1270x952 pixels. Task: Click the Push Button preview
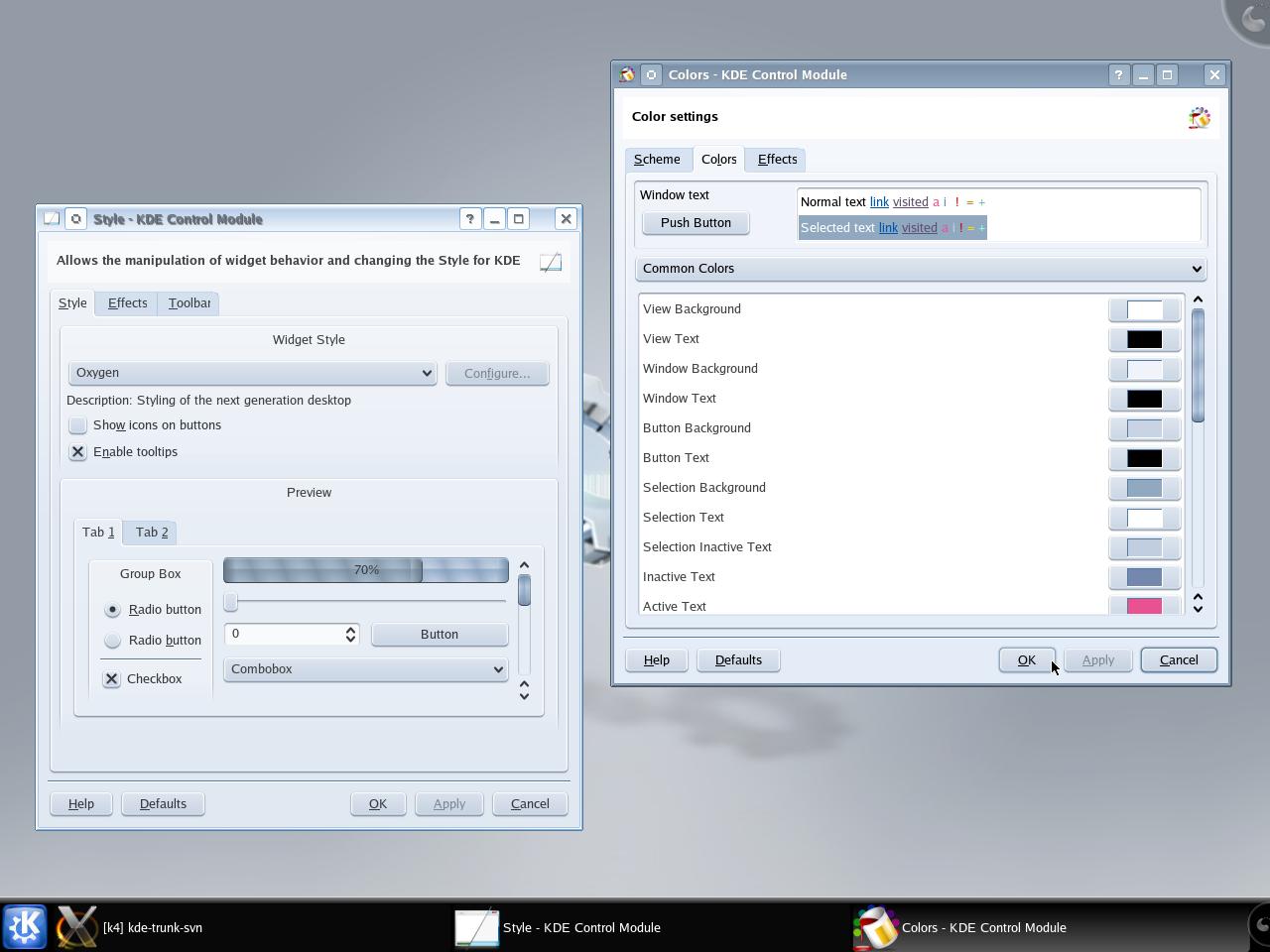click(696, 223)
